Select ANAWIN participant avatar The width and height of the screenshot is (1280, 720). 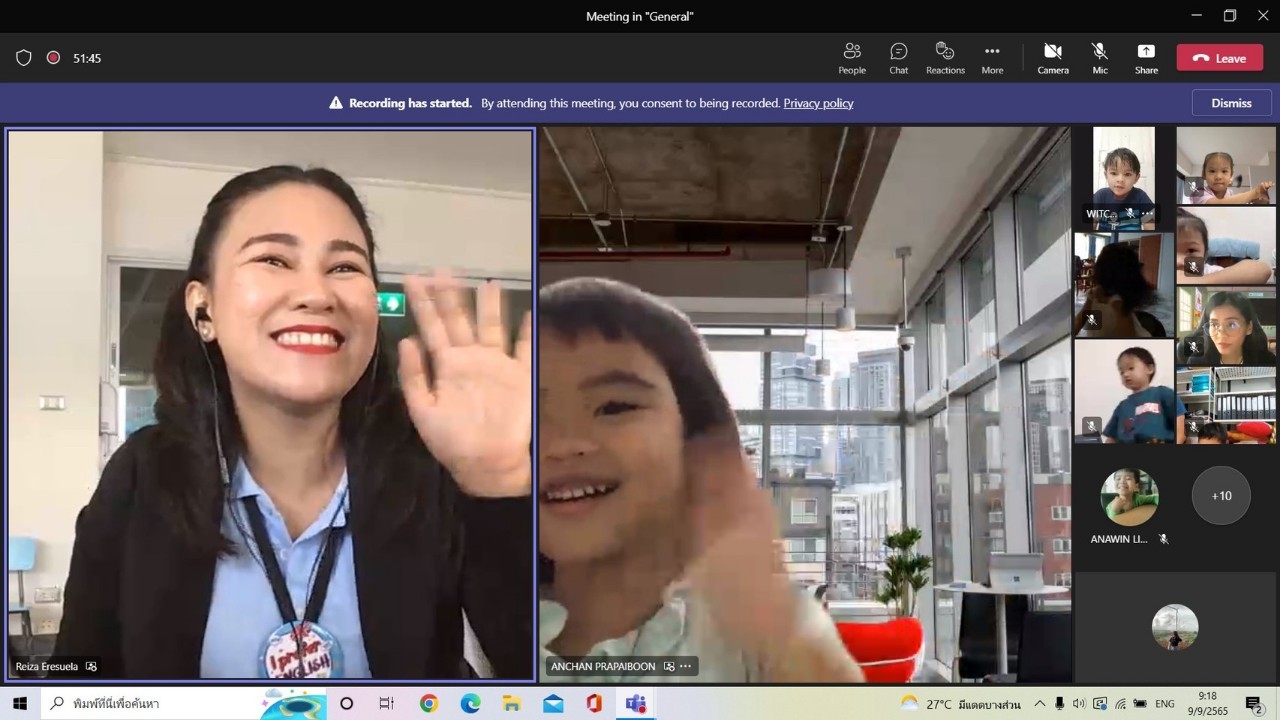tap(1129, 496)
